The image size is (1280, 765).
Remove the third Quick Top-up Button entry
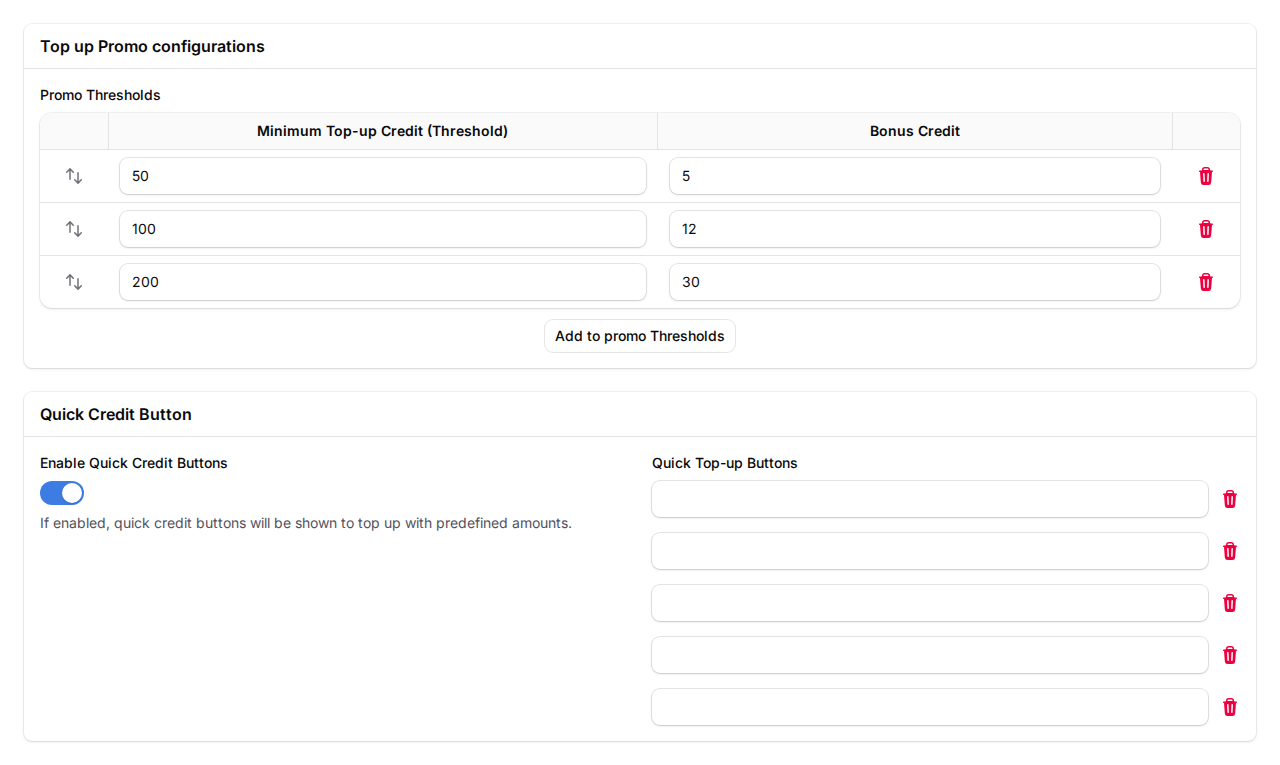coord(1229,603)
